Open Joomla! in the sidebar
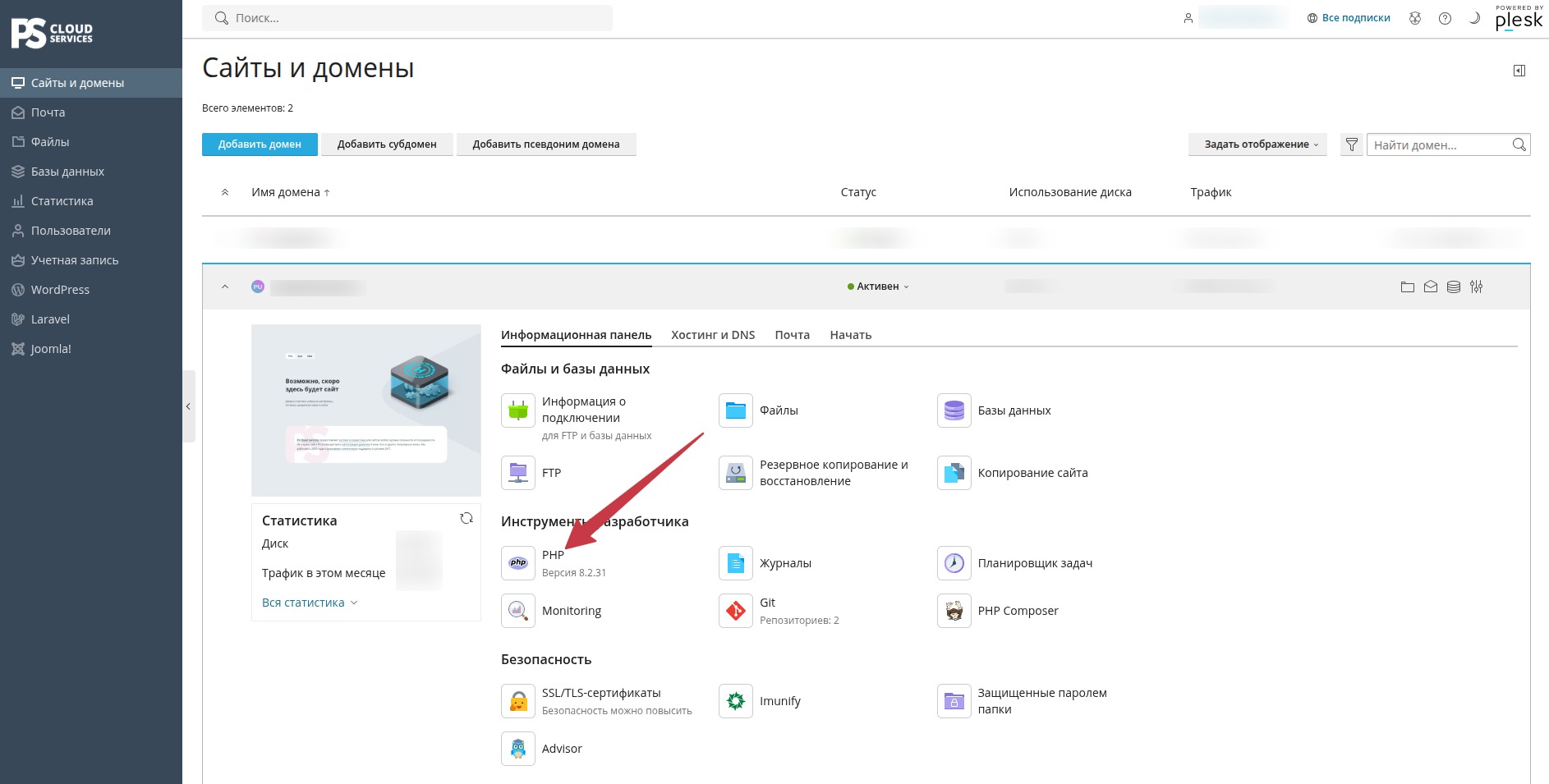Viewport: 1549px width, 784px height. [x=91, y=349]
